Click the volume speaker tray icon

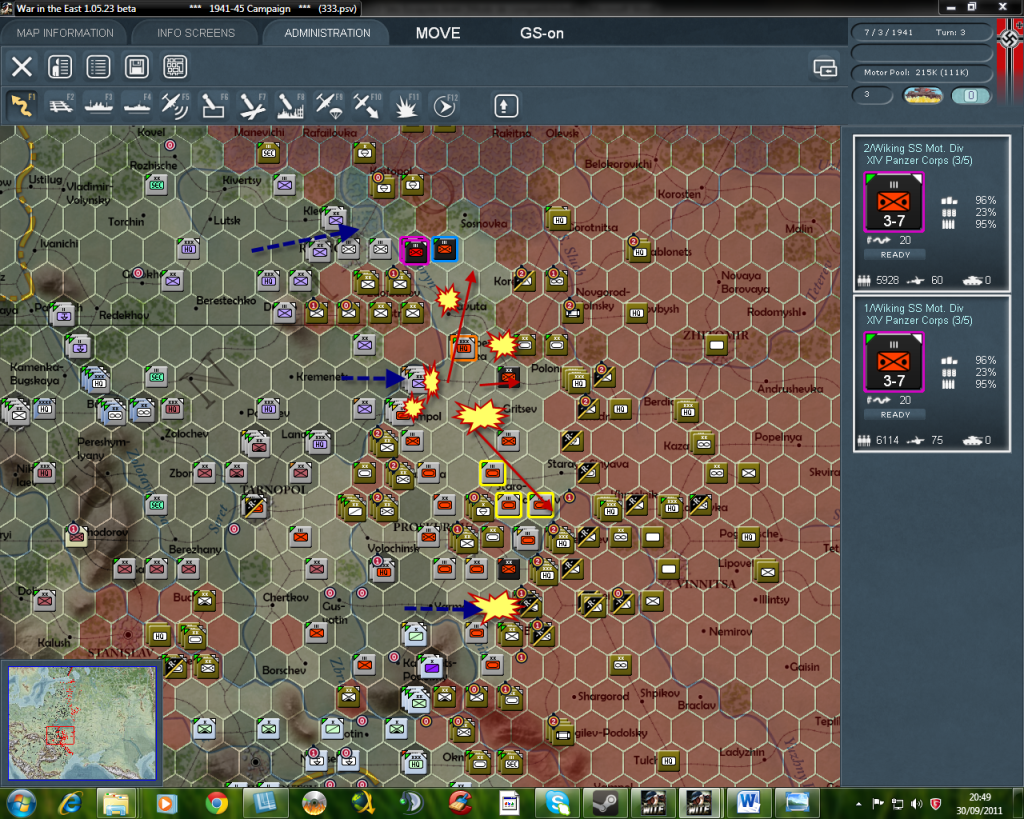[x=916, y=804]
